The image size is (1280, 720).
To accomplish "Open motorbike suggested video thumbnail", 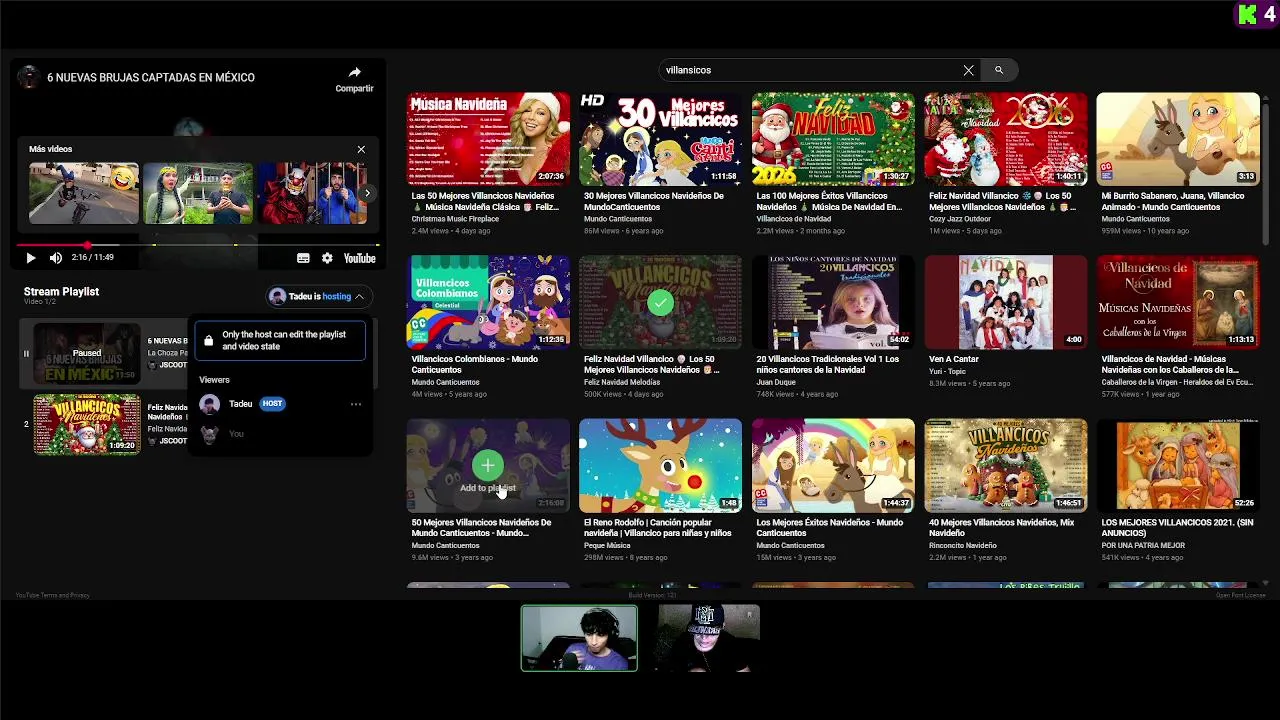I will point(83,193).
